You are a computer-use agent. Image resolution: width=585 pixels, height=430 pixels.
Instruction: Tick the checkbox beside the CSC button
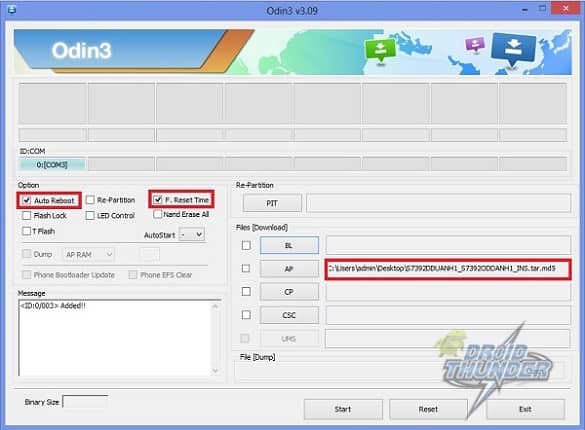[x=246, y=315]
